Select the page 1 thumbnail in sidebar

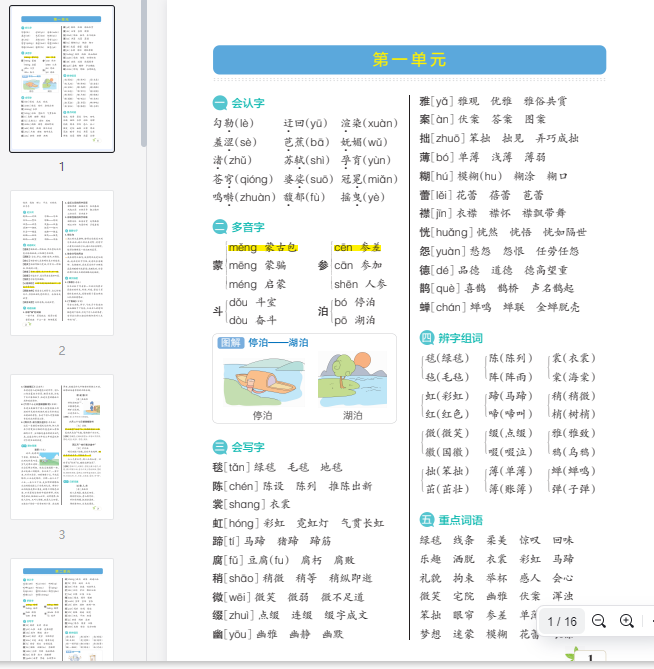[62, 79]
